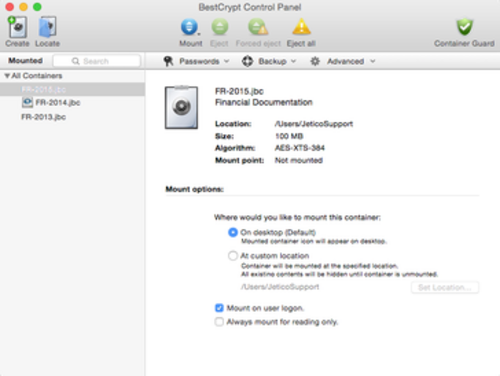
Task: Mount the selected container
Action: (x=190, y=27)
